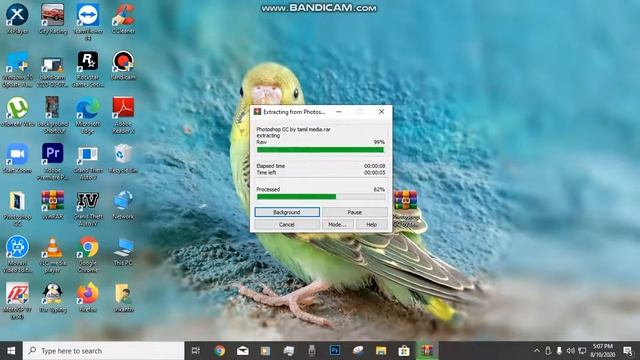Image resolution: width=640 pixels, height=360 pixels.
Task: Launch Chrome from the taskbar
Action: point(220,351)
